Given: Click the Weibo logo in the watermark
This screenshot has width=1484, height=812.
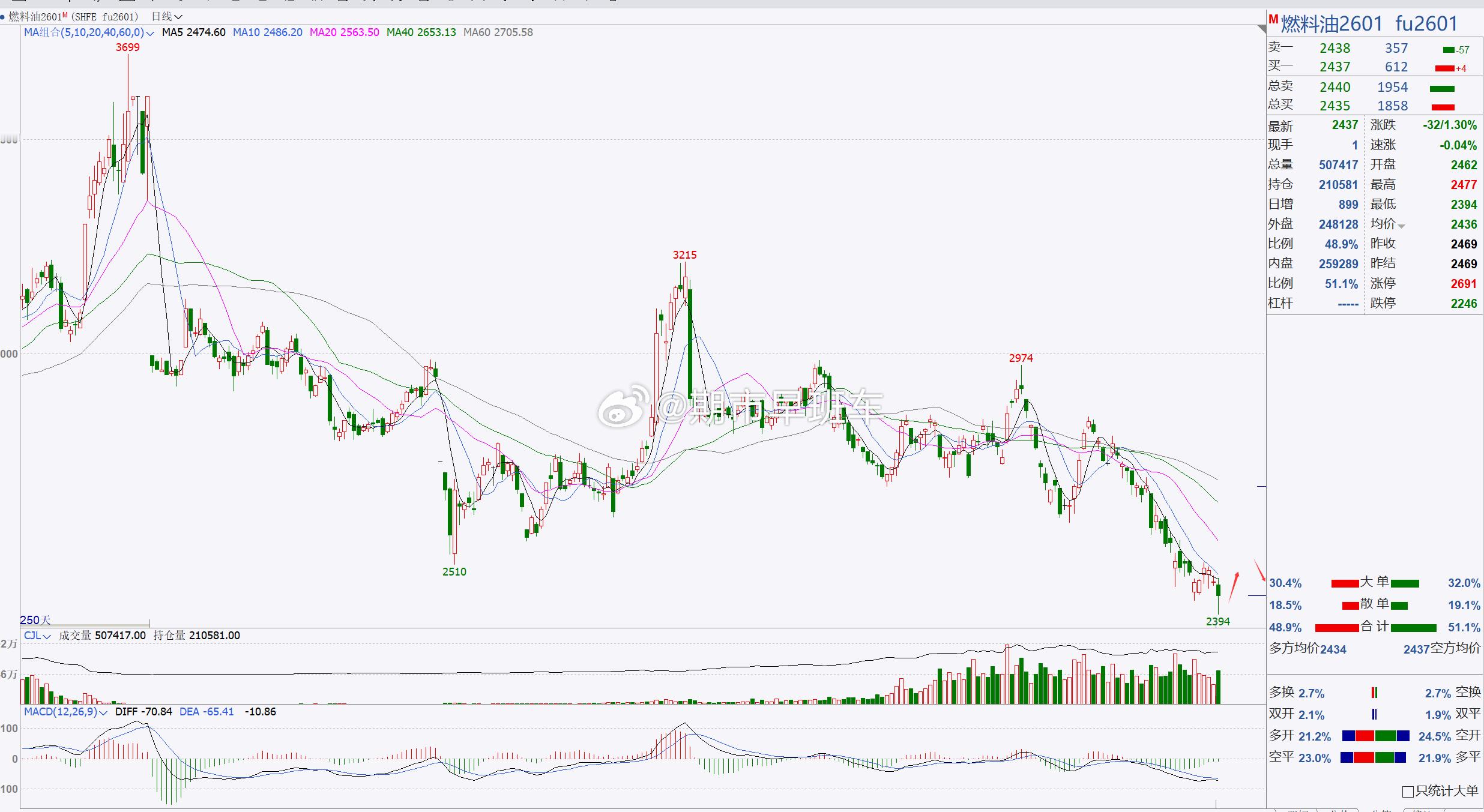Looking at the screenshot, I should (x=621, y=408).
